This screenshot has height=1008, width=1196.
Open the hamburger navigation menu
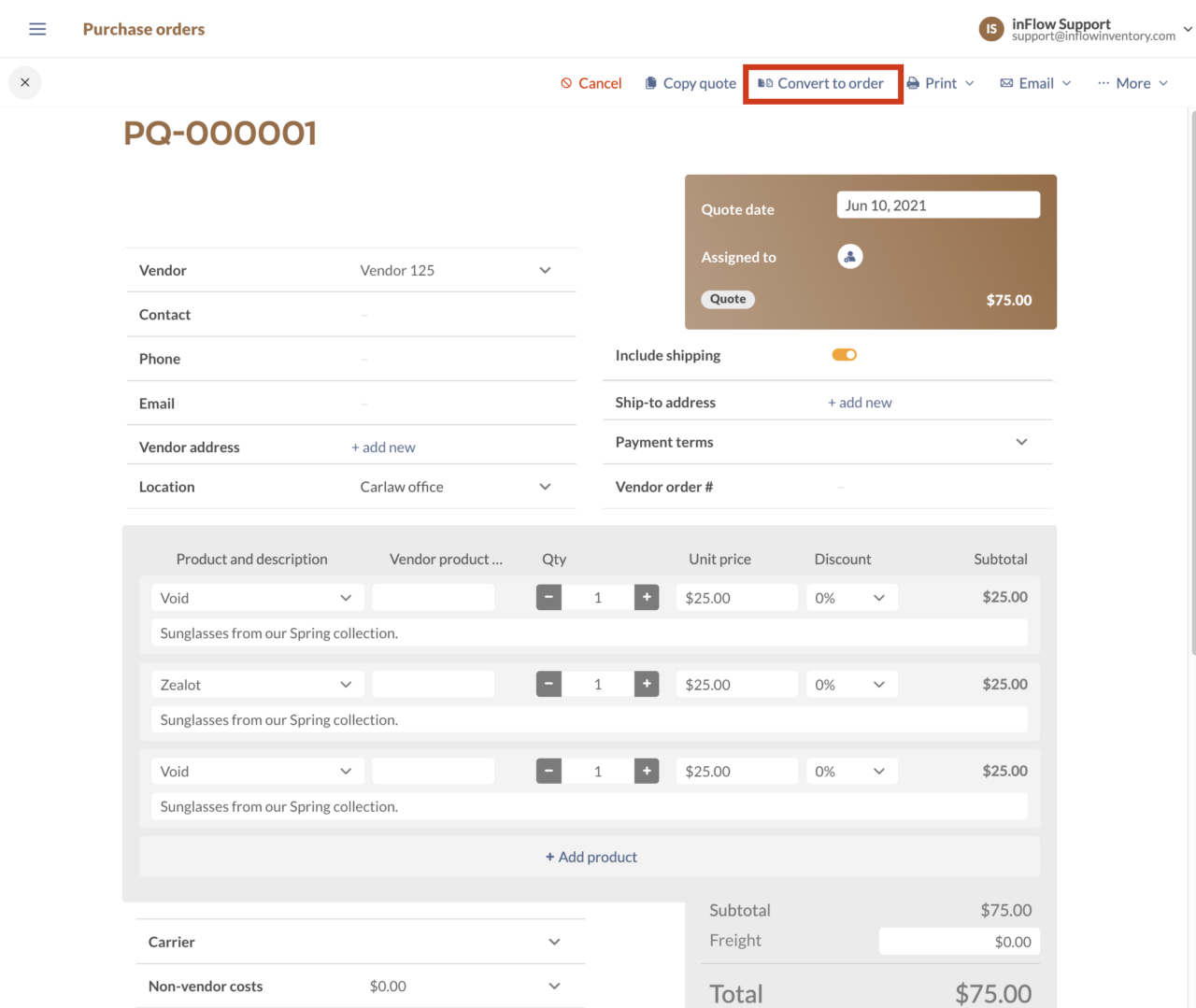coord(37,29)
